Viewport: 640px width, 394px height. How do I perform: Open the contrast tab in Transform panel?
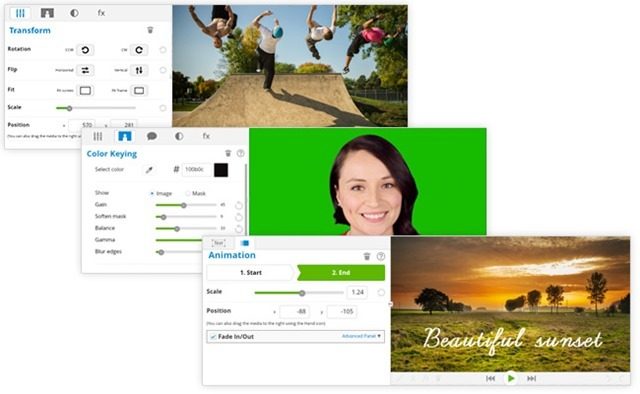[x=74, y=13]
